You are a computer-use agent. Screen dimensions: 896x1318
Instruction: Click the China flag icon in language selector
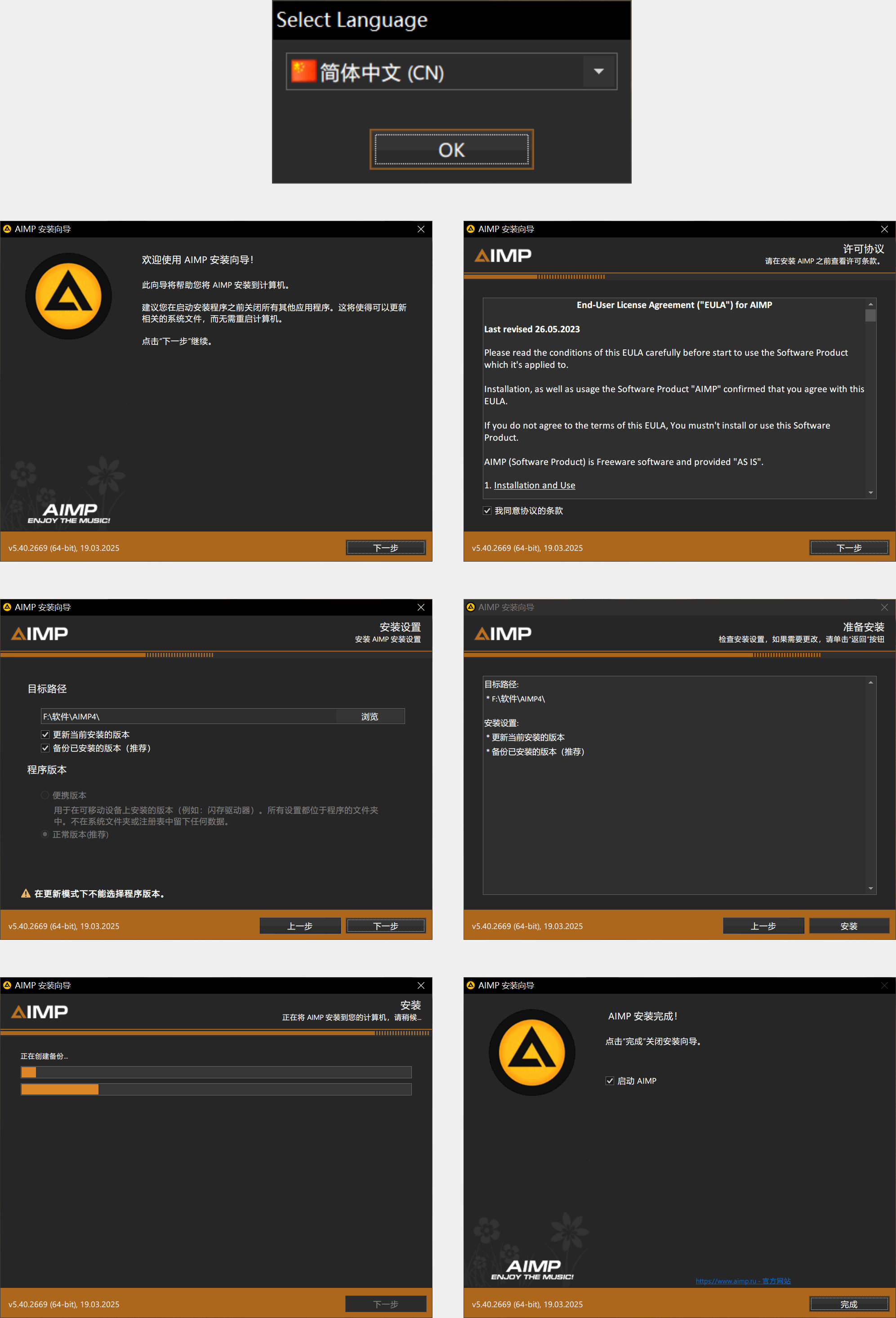[x=303, y=71]
